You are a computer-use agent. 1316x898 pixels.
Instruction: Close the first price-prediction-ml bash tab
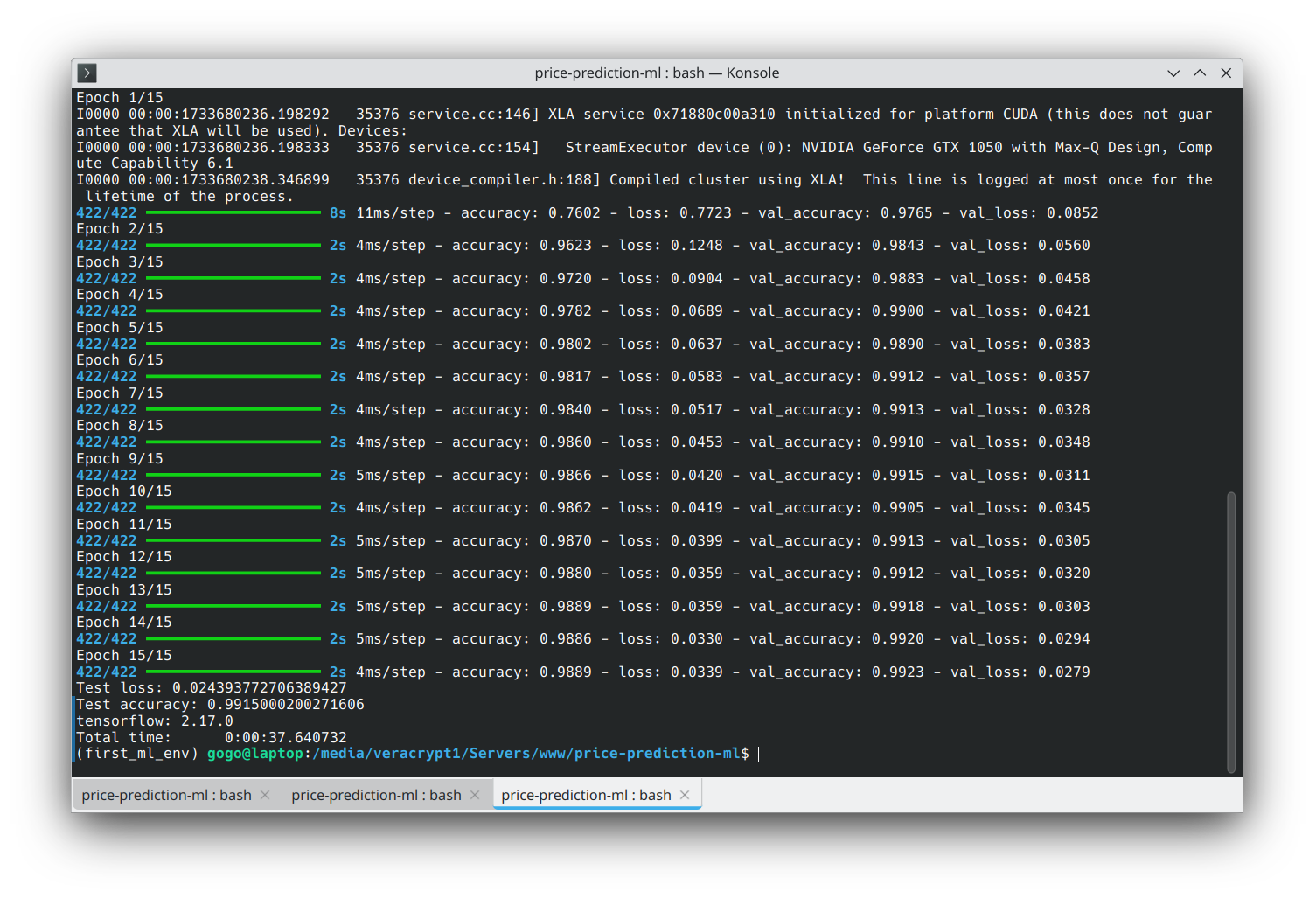[x=265, y=795]
